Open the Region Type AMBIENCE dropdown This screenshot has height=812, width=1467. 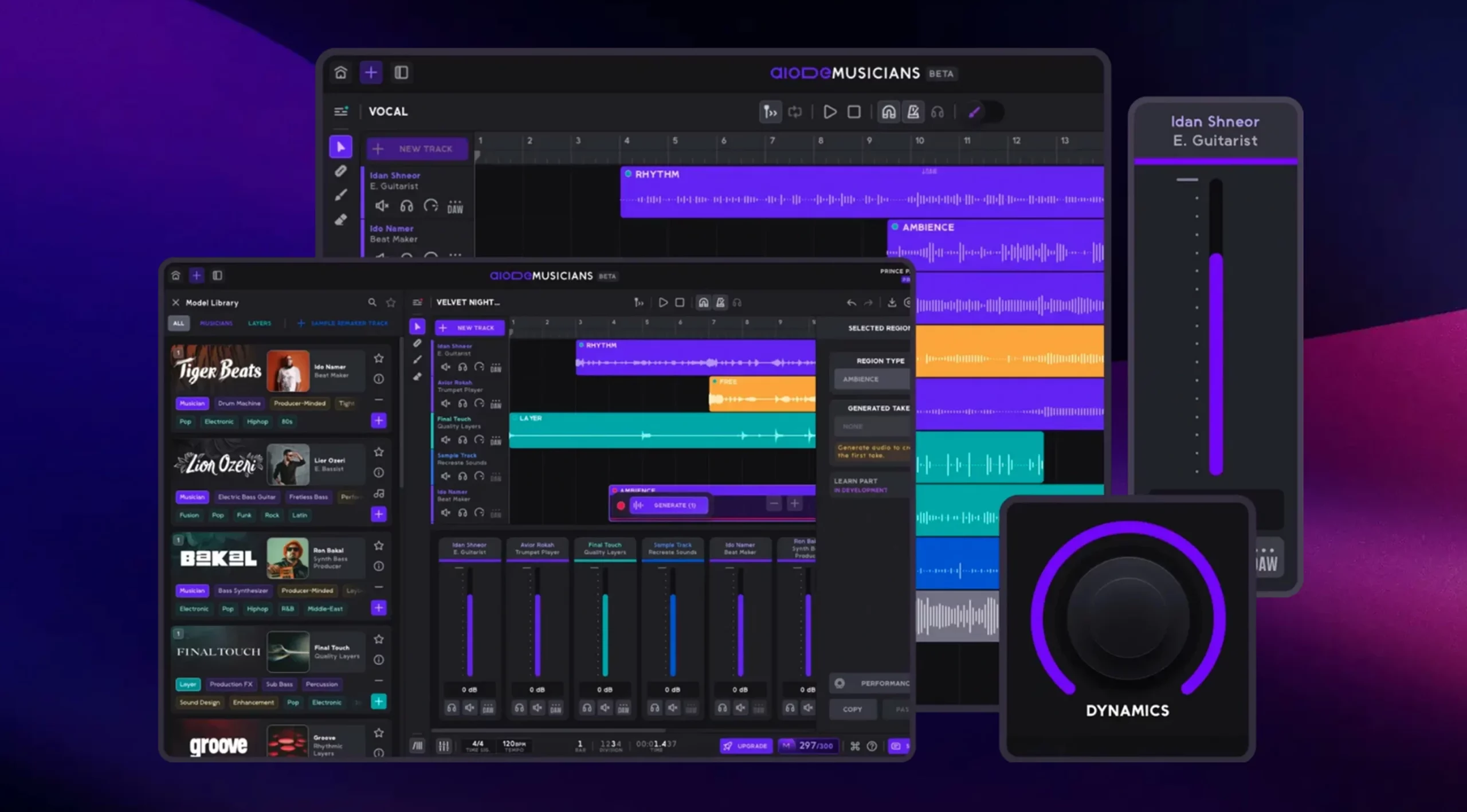[871, 379]
